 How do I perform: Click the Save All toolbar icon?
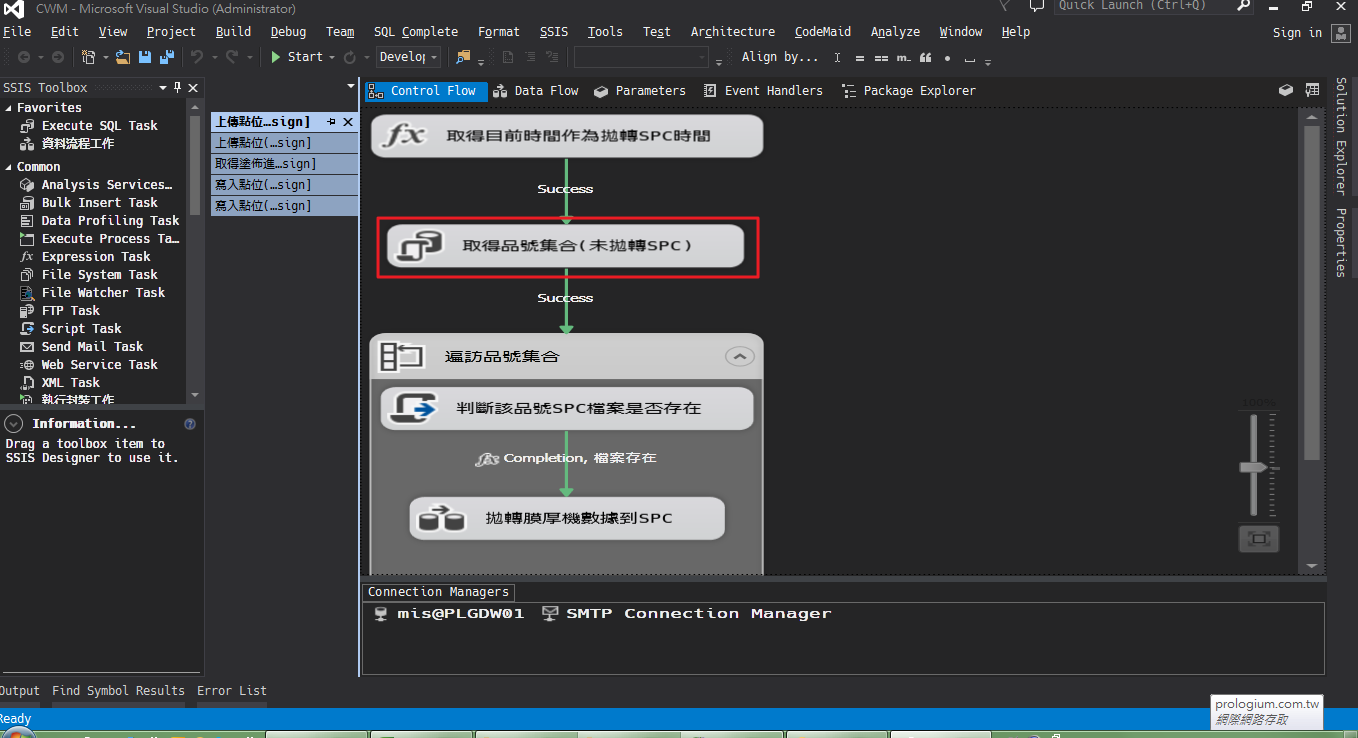(x=166, y=57)
